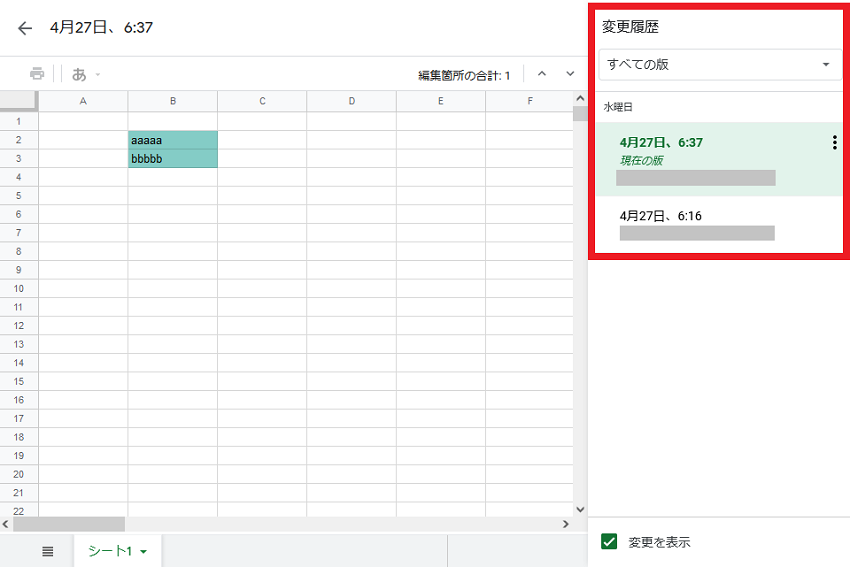
Task: Toggle the 変更を表示 checkbox
Action: pos(609,542)
